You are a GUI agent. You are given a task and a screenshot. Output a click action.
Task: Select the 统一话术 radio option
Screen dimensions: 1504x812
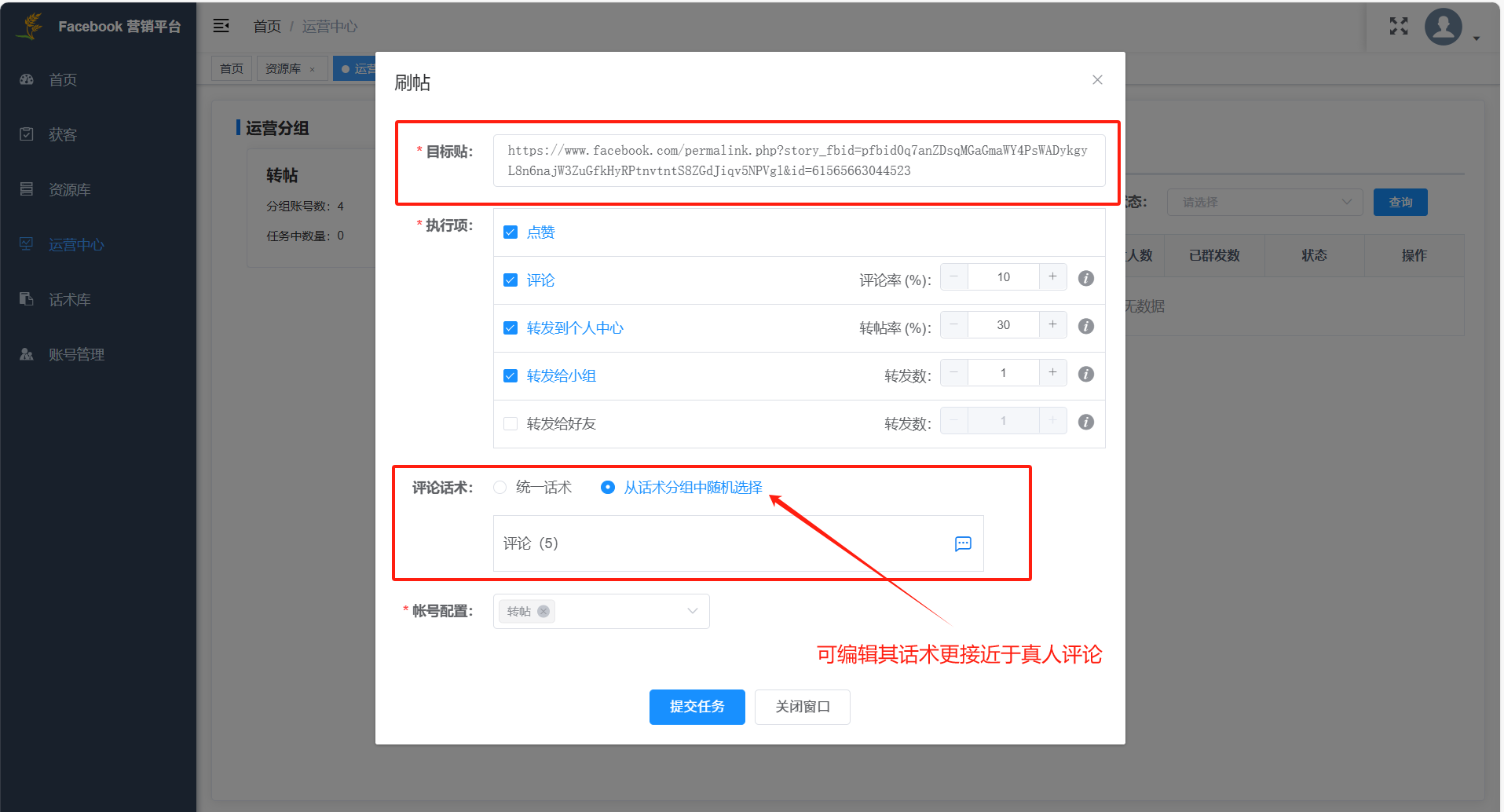tap(500, 487)
